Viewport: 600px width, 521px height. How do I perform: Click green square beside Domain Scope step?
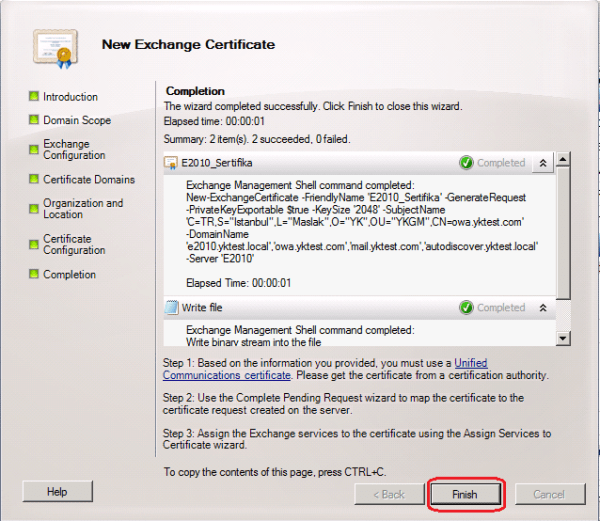pos(34,120)
